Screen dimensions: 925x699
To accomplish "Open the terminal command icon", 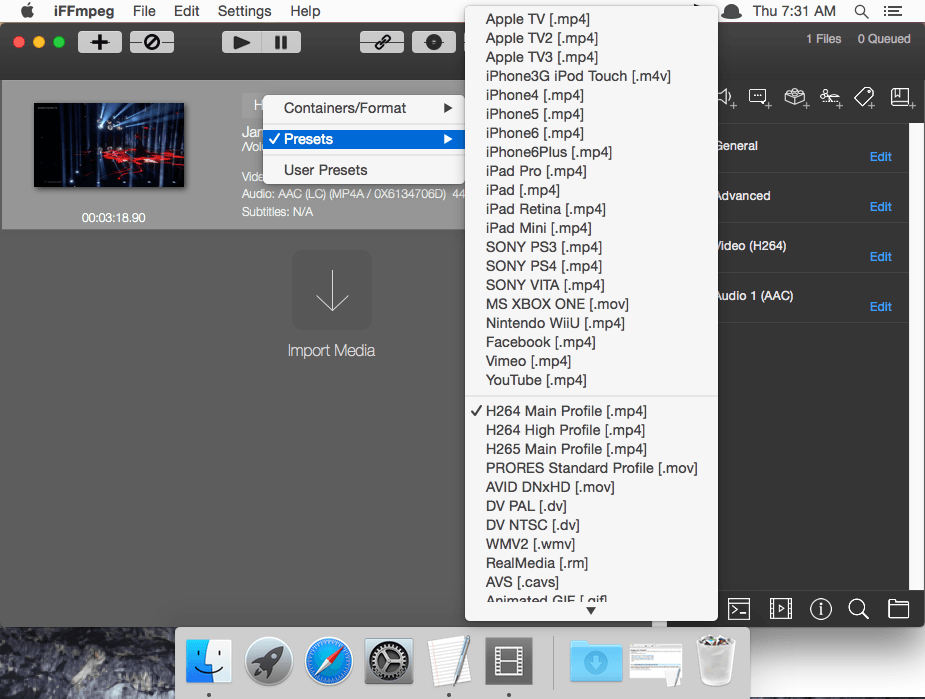I will 739,609.
